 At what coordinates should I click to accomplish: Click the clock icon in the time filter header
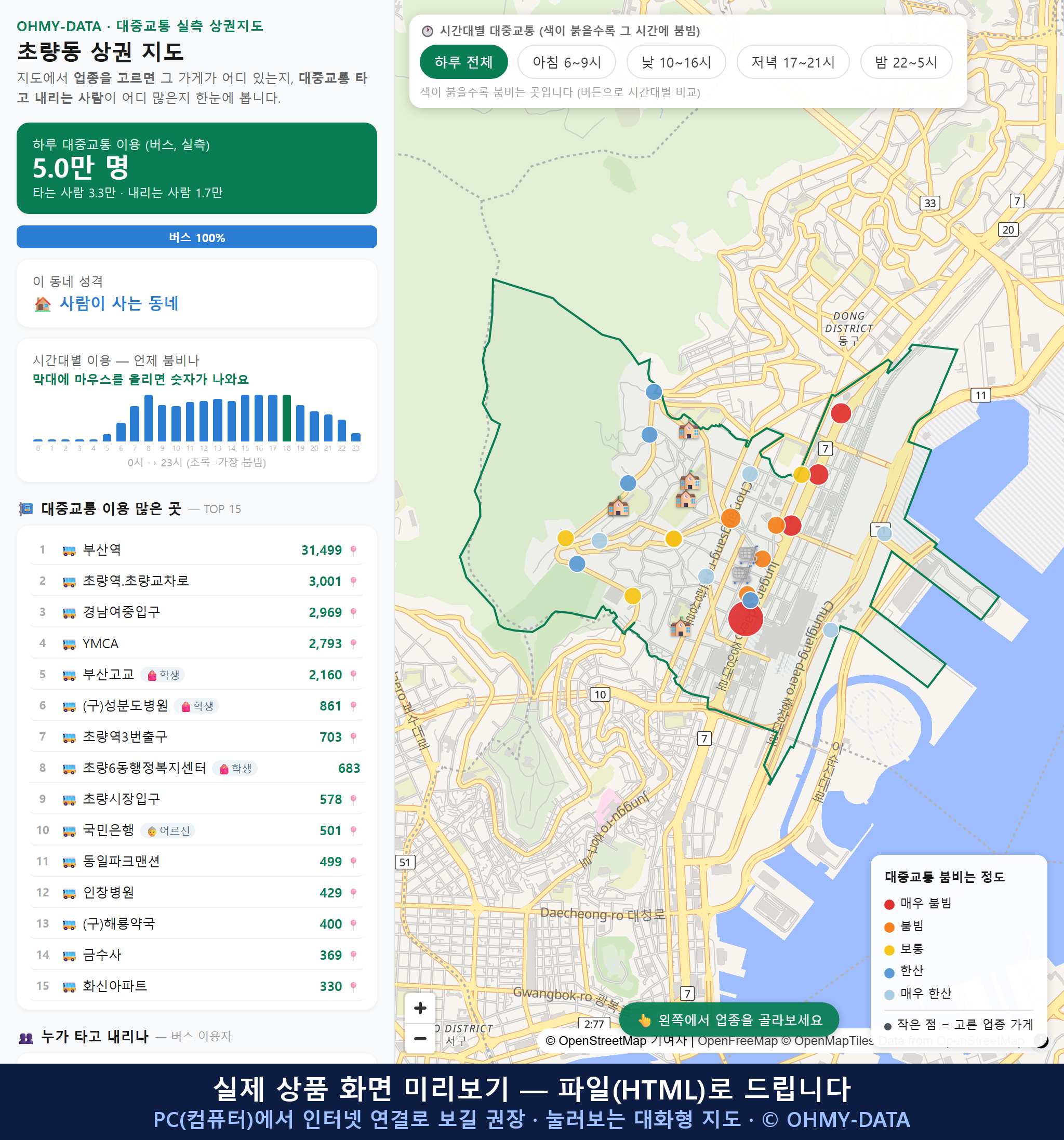coord(428,31)
